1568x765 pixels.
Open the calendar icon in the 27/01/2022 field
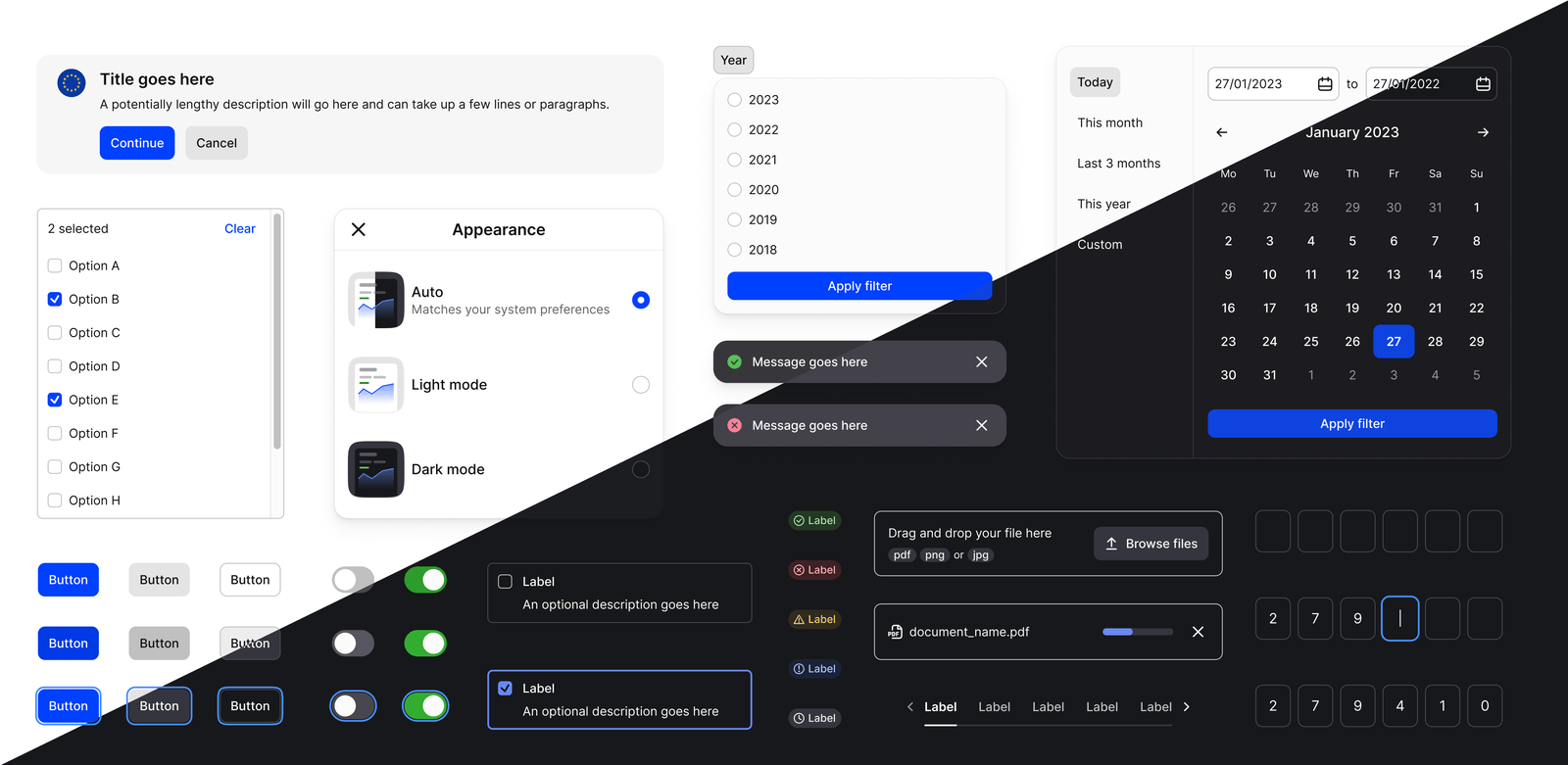point(1483,84)
